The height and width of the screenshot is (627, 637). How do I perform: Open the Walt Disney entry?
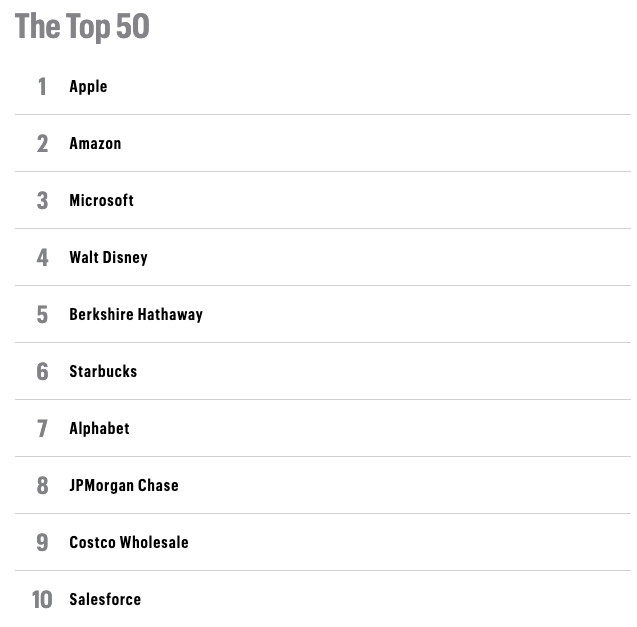point(108,257)
